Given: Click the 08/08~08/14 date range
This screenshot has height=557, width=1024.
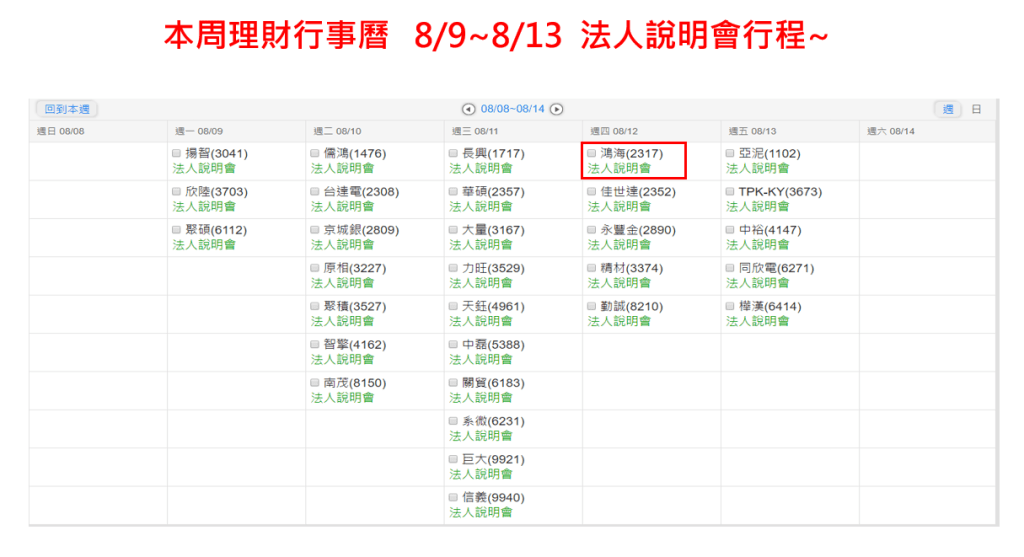Looking at the screenshot, I should coord(512,109).
